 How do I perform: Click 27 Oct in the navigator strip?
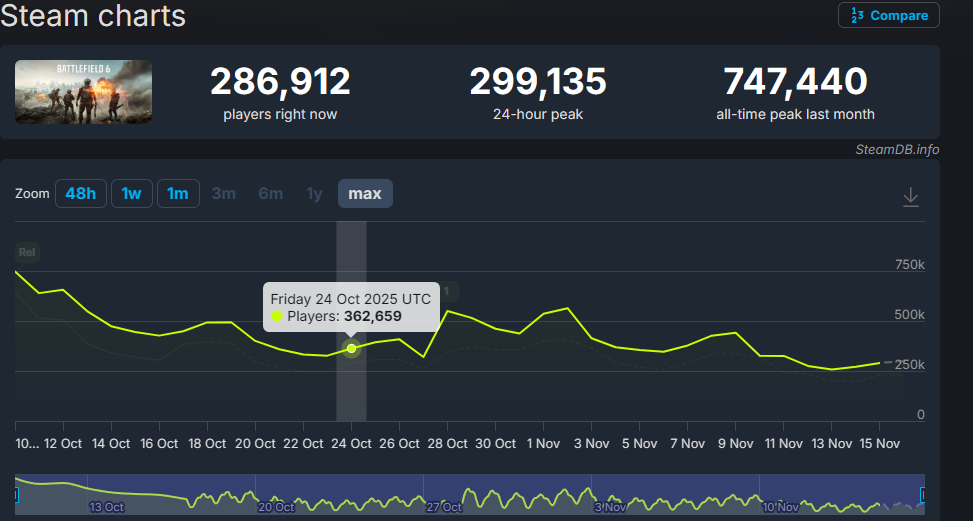click(x=443, y=507)
